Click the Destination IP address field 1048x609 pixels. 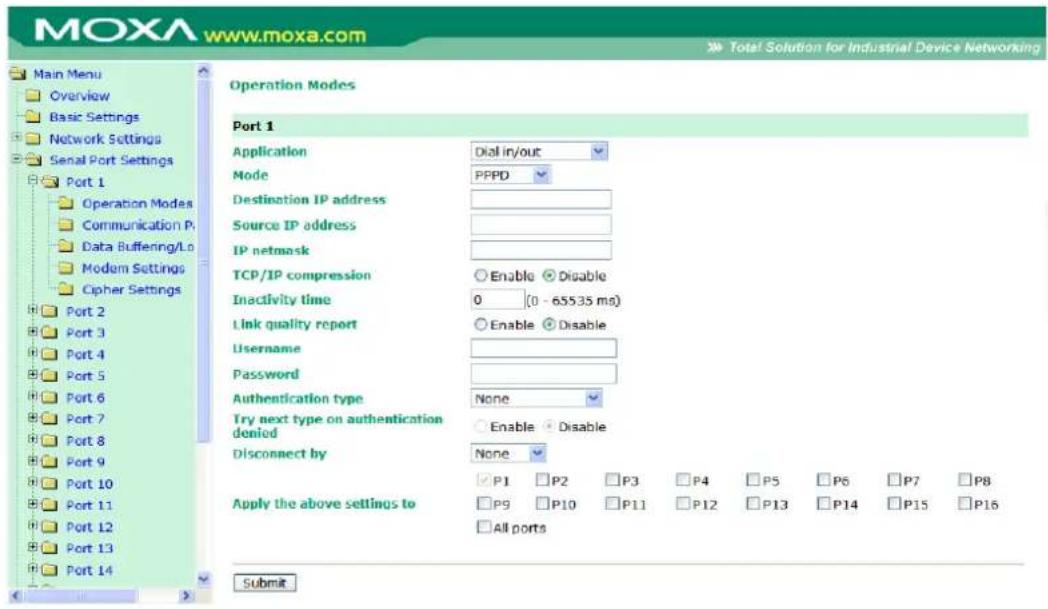coord(541,199)
